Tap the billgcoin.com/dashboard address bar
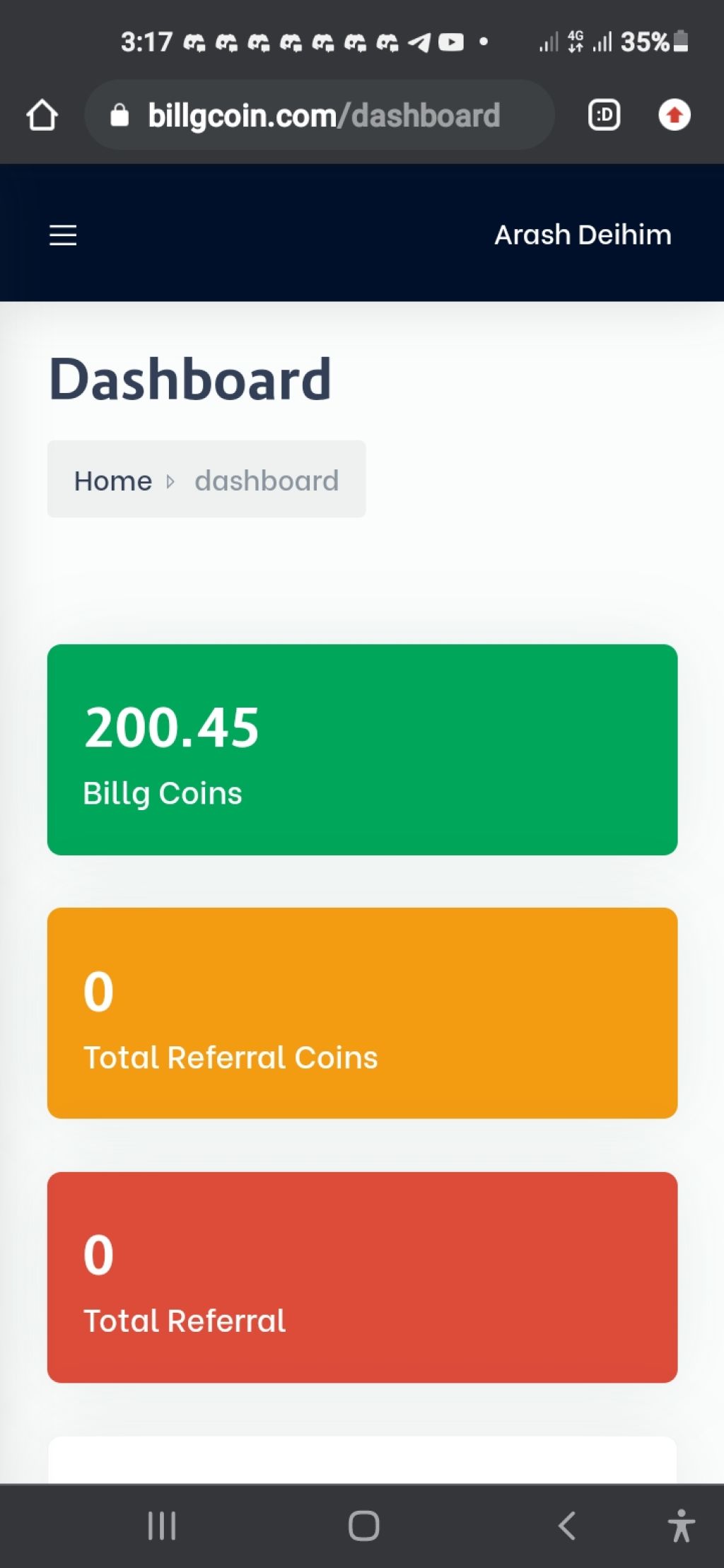This screenshot has height=1568, width=724. [320, 115]
